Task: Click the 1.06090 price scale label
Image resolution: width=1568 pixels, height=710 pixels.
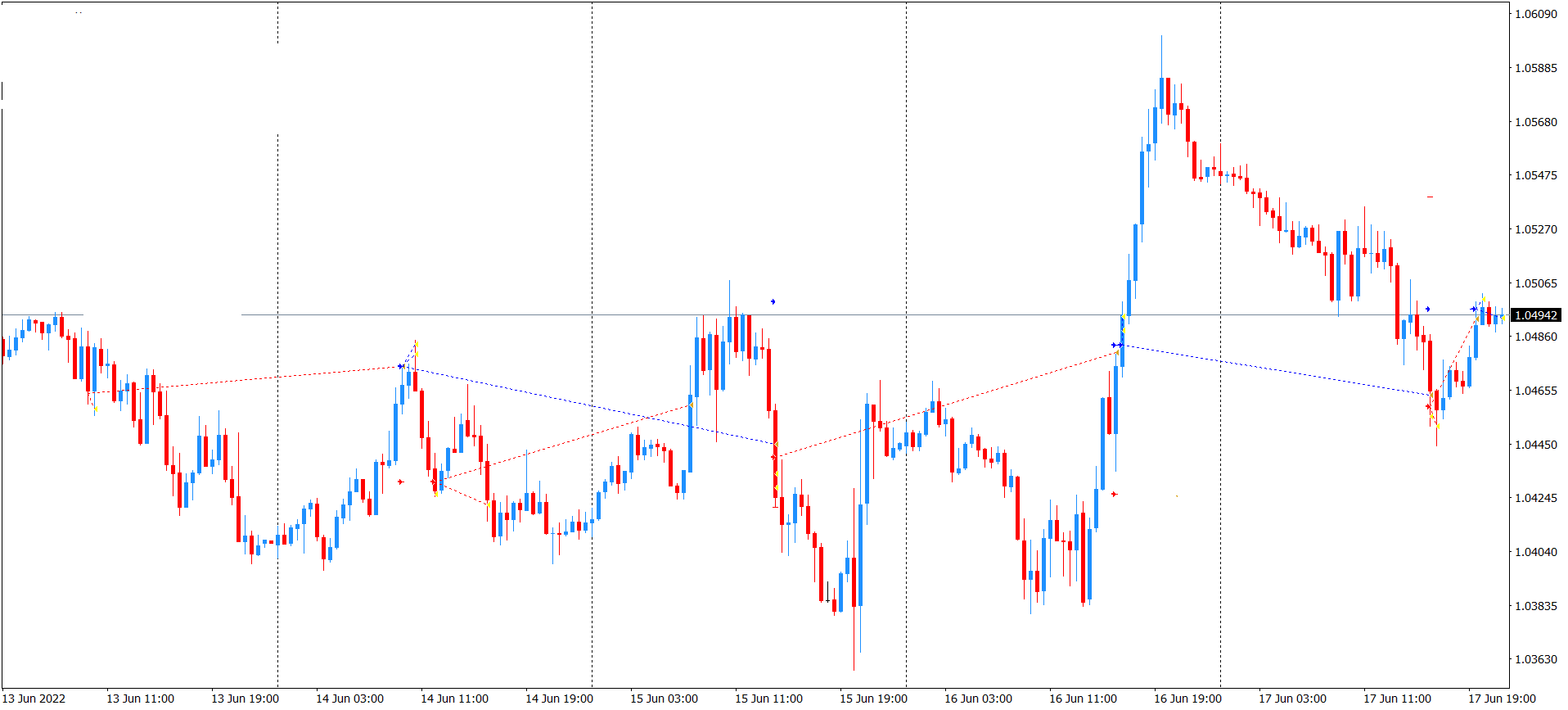Action: [x=1536, y=14]
